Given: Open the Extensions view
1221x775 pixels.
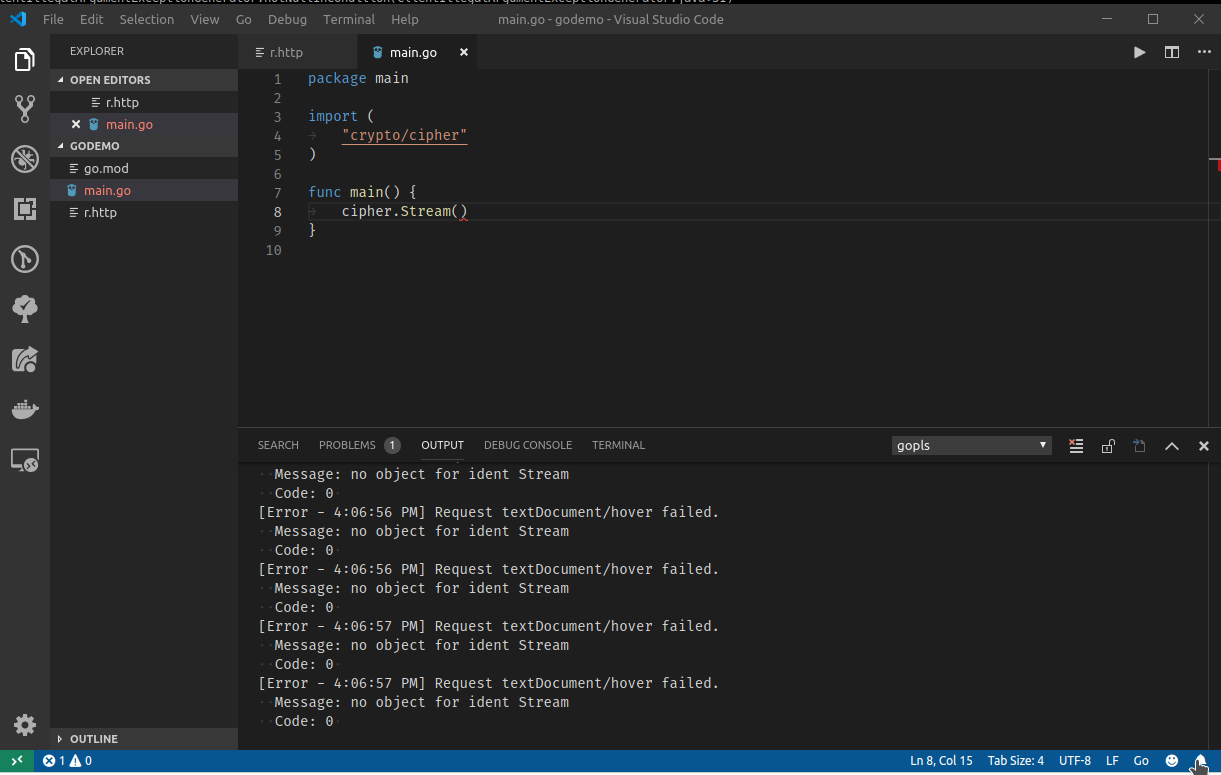Looking at the screenshot, I should pos(25,208).
